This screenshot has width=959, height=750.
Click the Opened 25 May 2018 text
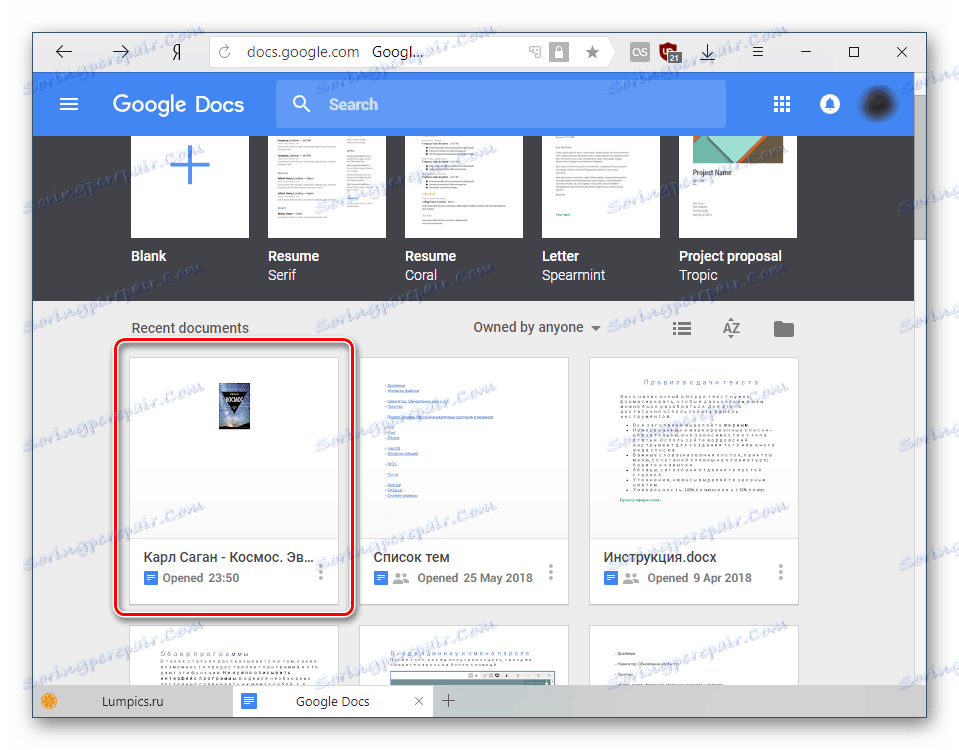[x=475, y=578]
